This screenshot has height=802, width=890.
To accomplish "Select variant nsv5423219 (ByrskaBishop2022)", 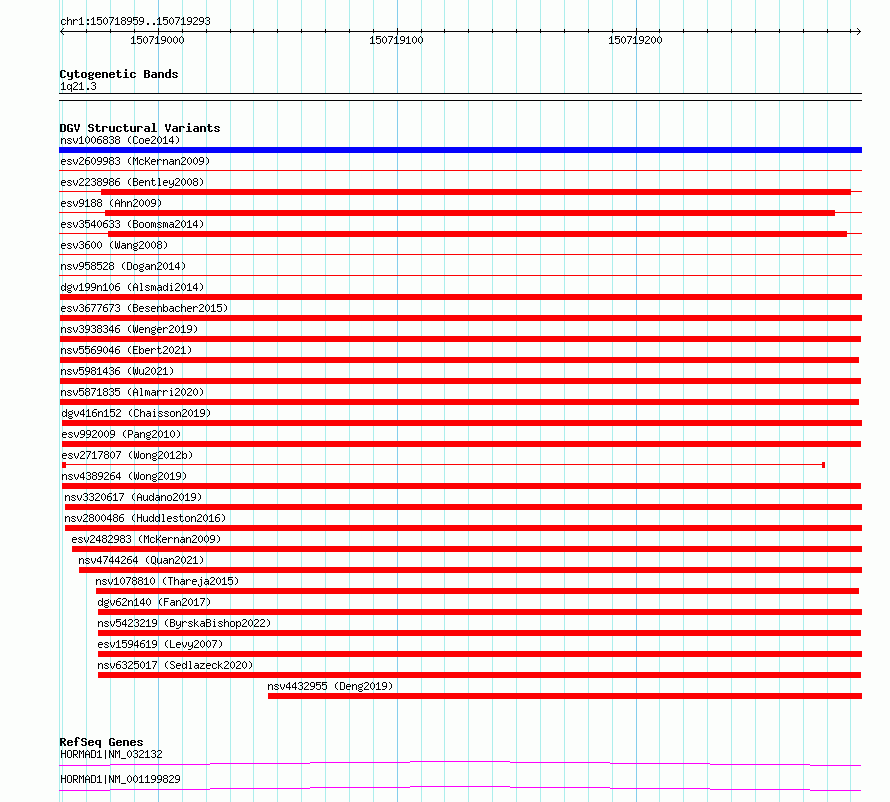I will click(184, 623).
